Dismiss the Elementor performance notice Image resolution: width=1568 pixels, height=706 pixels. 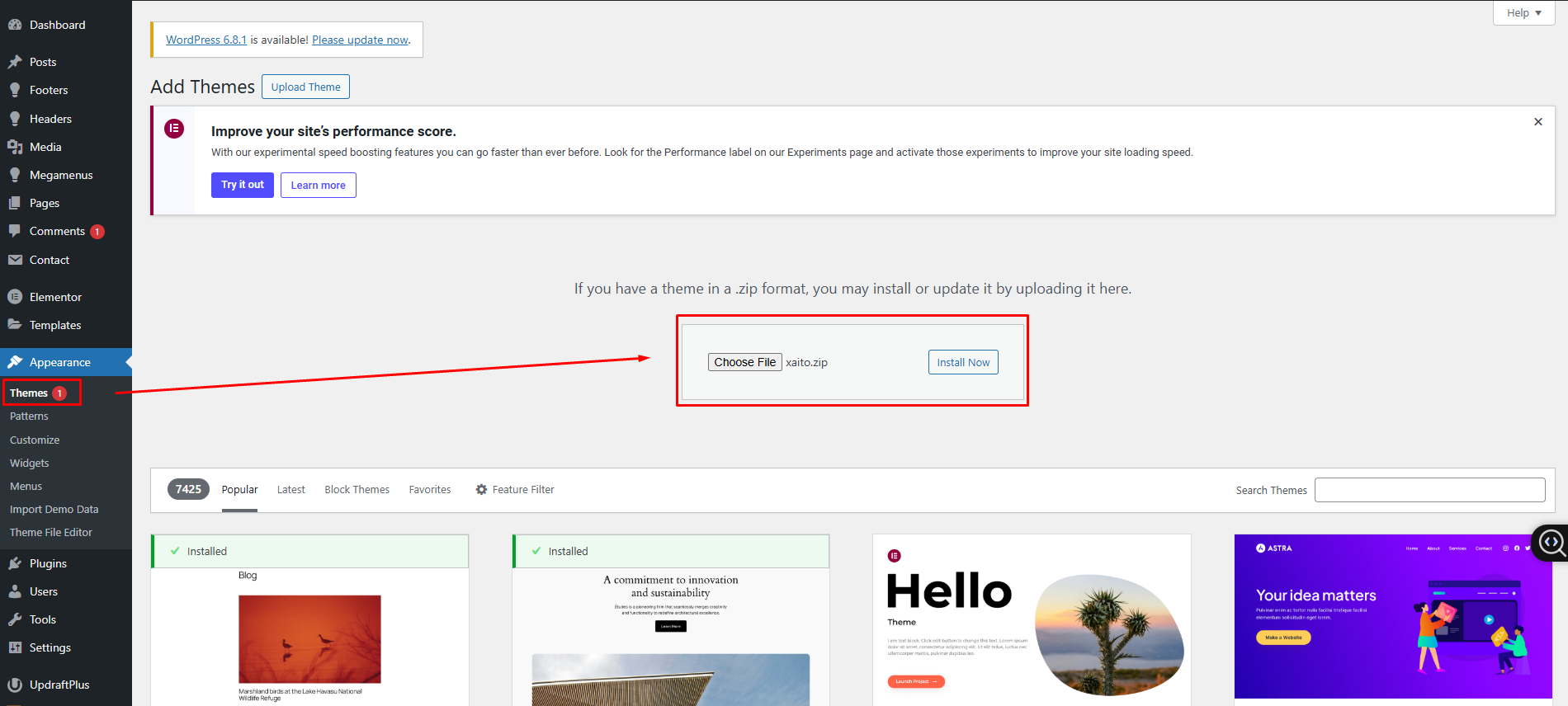tap(1537, 122)
